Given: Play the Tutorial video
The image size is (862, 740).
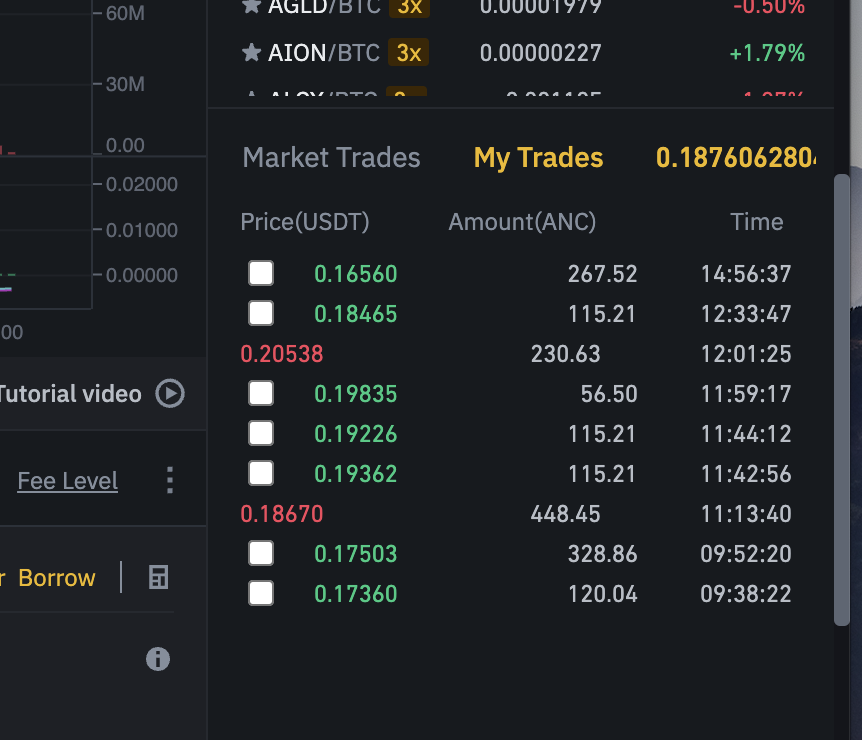Looking at the screenshot, I should (x=170, y=394).
